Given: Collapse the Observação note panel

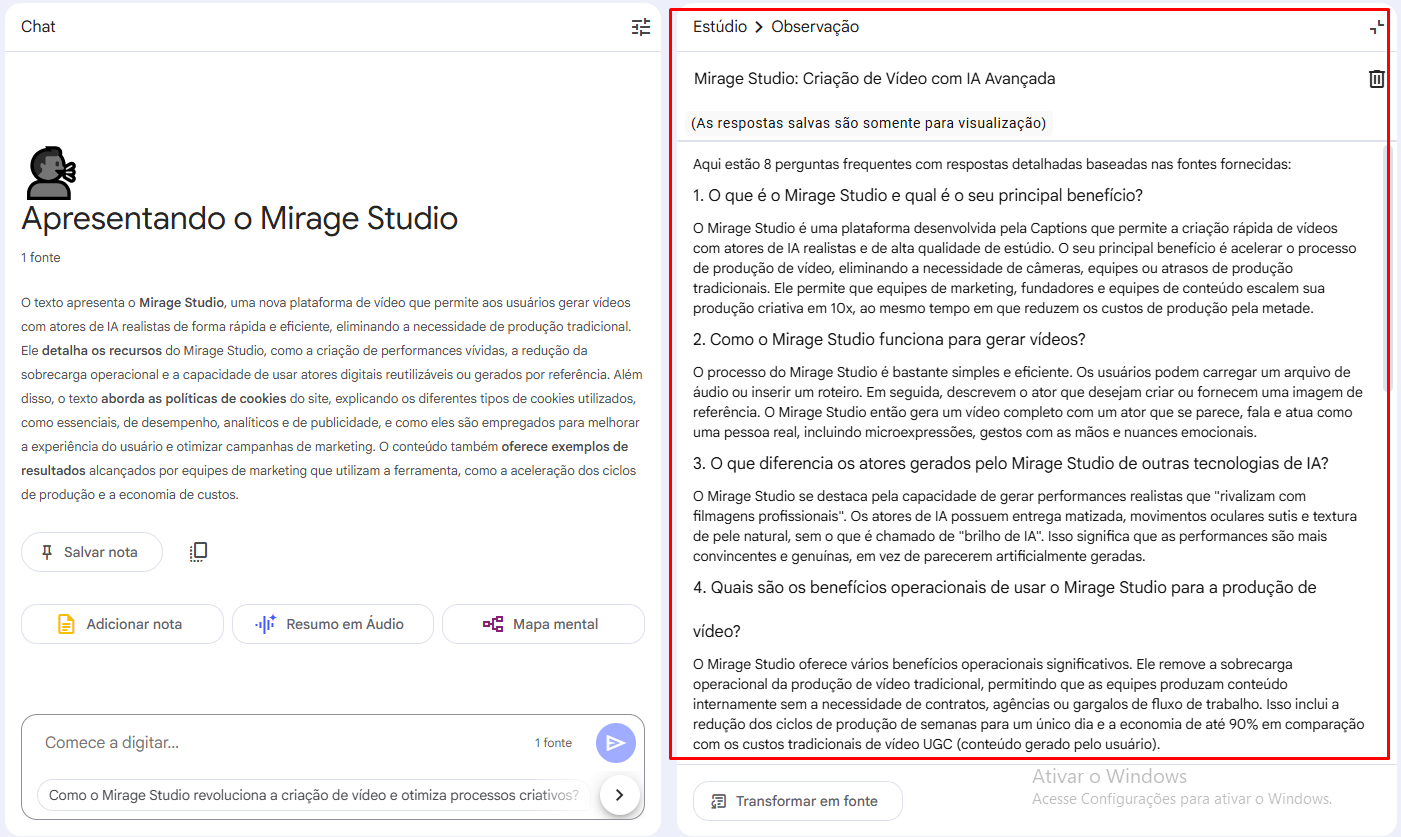Looking at the screenshot, I should click(1377, 27).
